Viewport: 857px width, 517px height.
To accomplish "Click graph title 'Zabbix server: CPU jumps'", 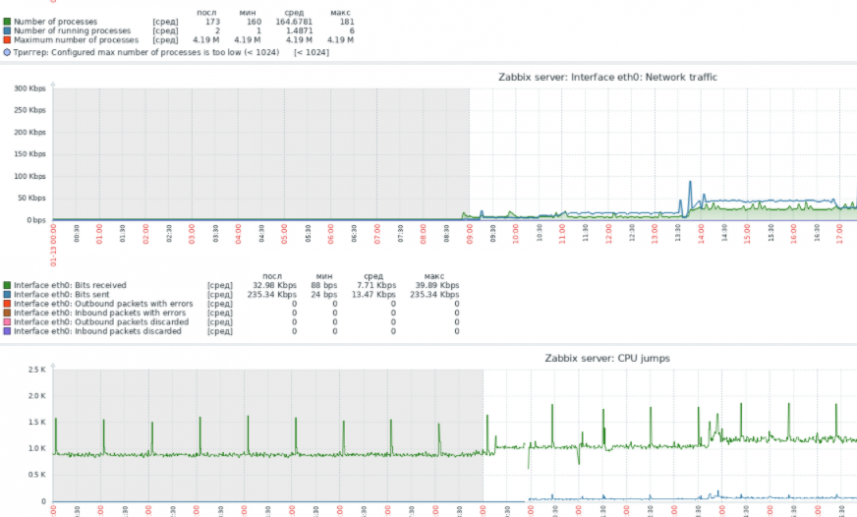I will click(x=607, y=359).
